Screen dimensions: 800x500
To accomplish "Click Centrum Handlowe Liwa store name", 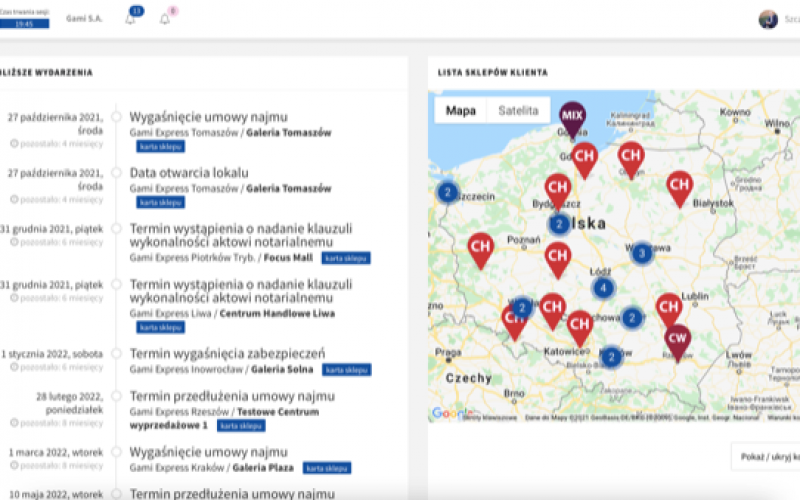I will pos(277,313).
